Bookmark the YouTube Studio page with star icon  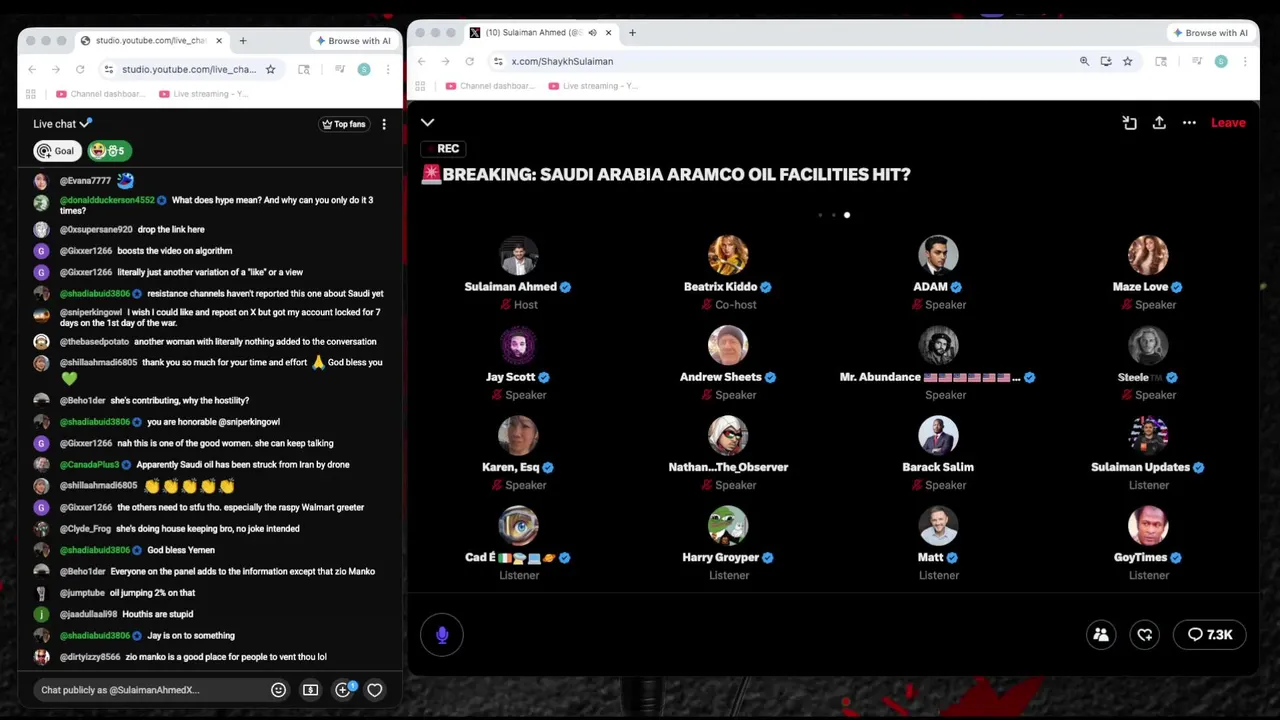pos(270,69)
